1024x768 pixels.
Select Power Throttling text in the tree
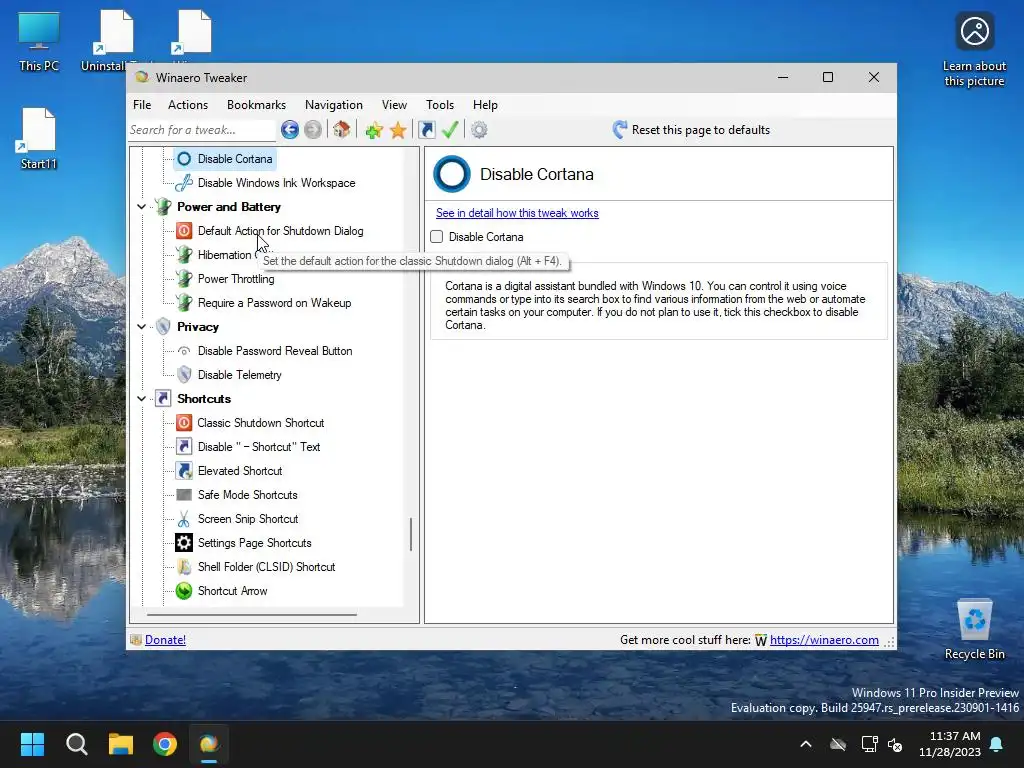(236, 279)
